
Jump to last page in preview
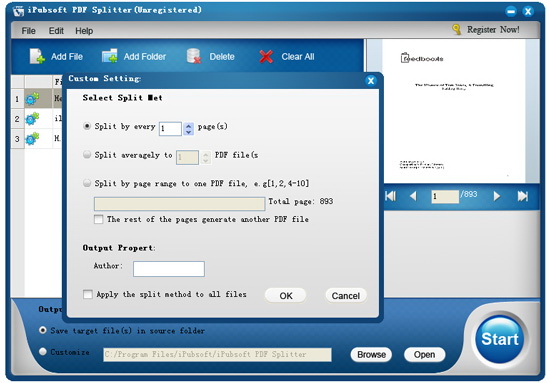pyautogui.click(x=523, y=196)
